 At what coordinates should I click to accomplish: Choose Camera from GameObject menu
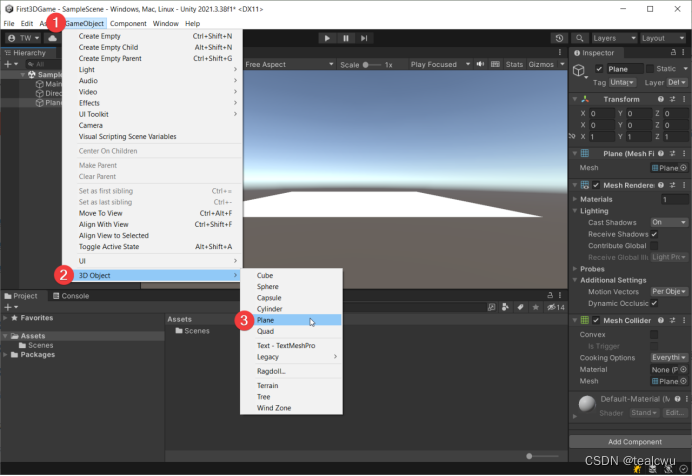click(x=152, y=125)
